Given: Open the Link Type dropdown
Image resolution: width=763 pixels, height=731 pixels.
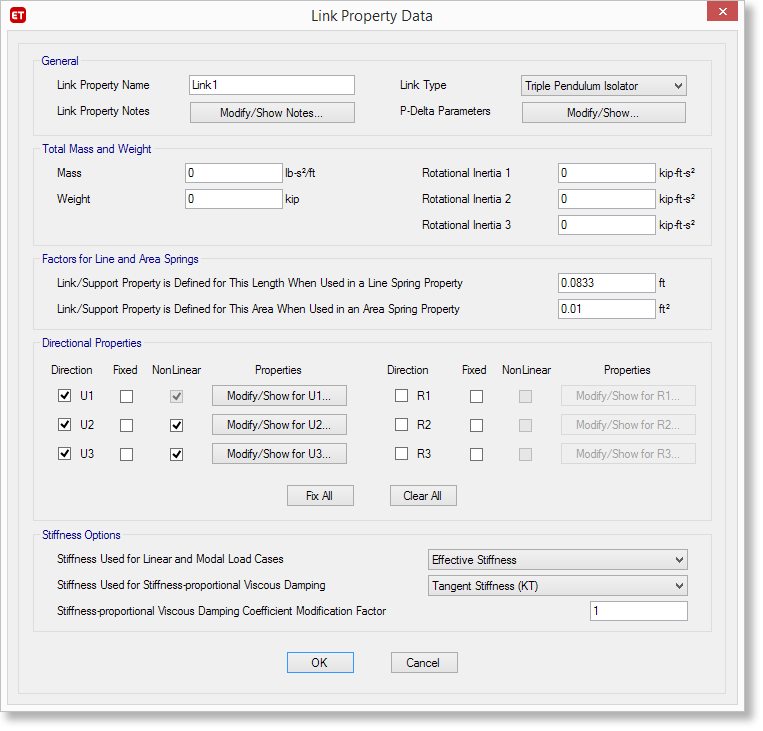Looking at the screenshot, I should click(x=603, y=86).
